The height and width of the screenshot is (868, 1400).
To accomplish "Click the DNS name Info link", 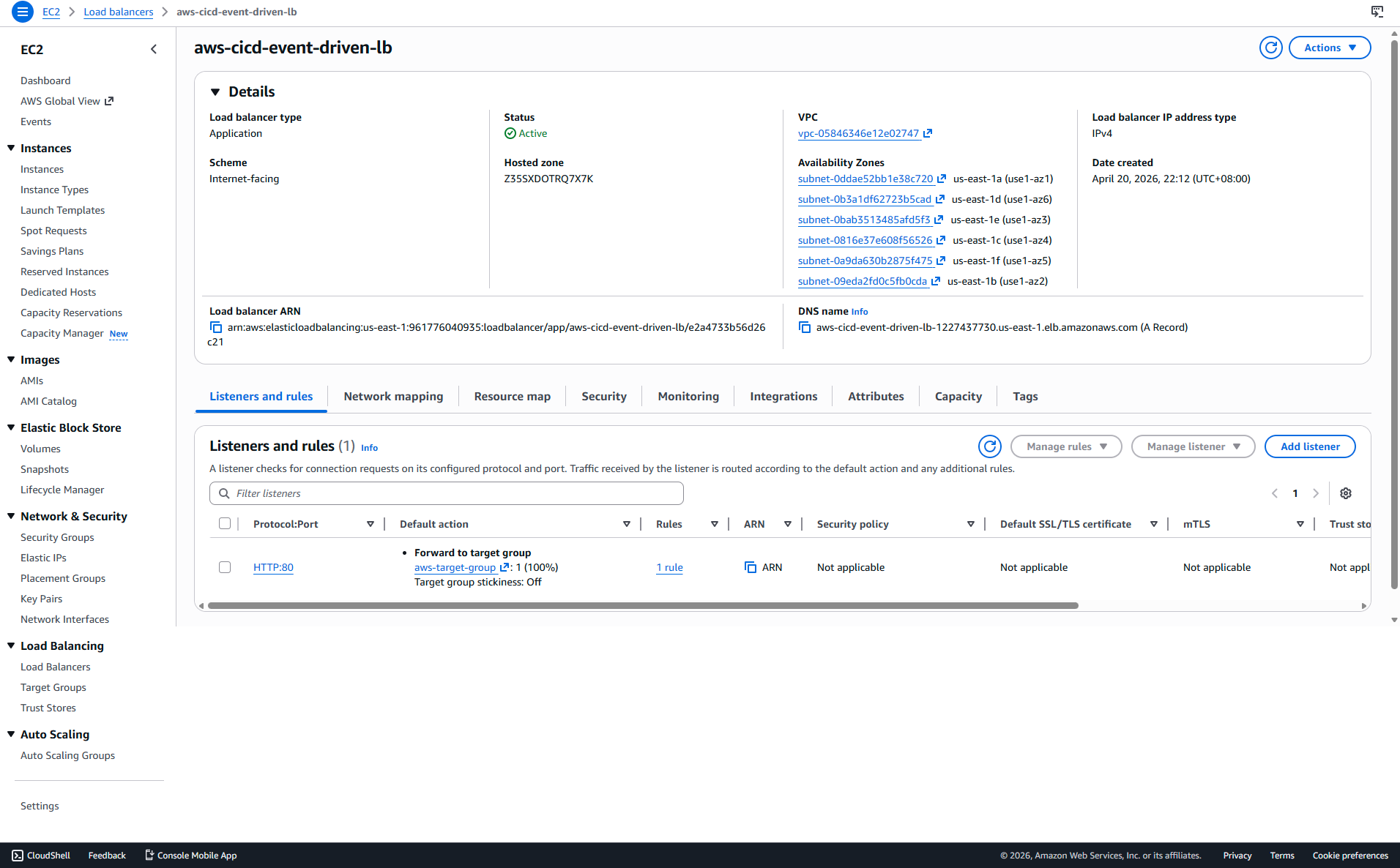I will point(860,312).
